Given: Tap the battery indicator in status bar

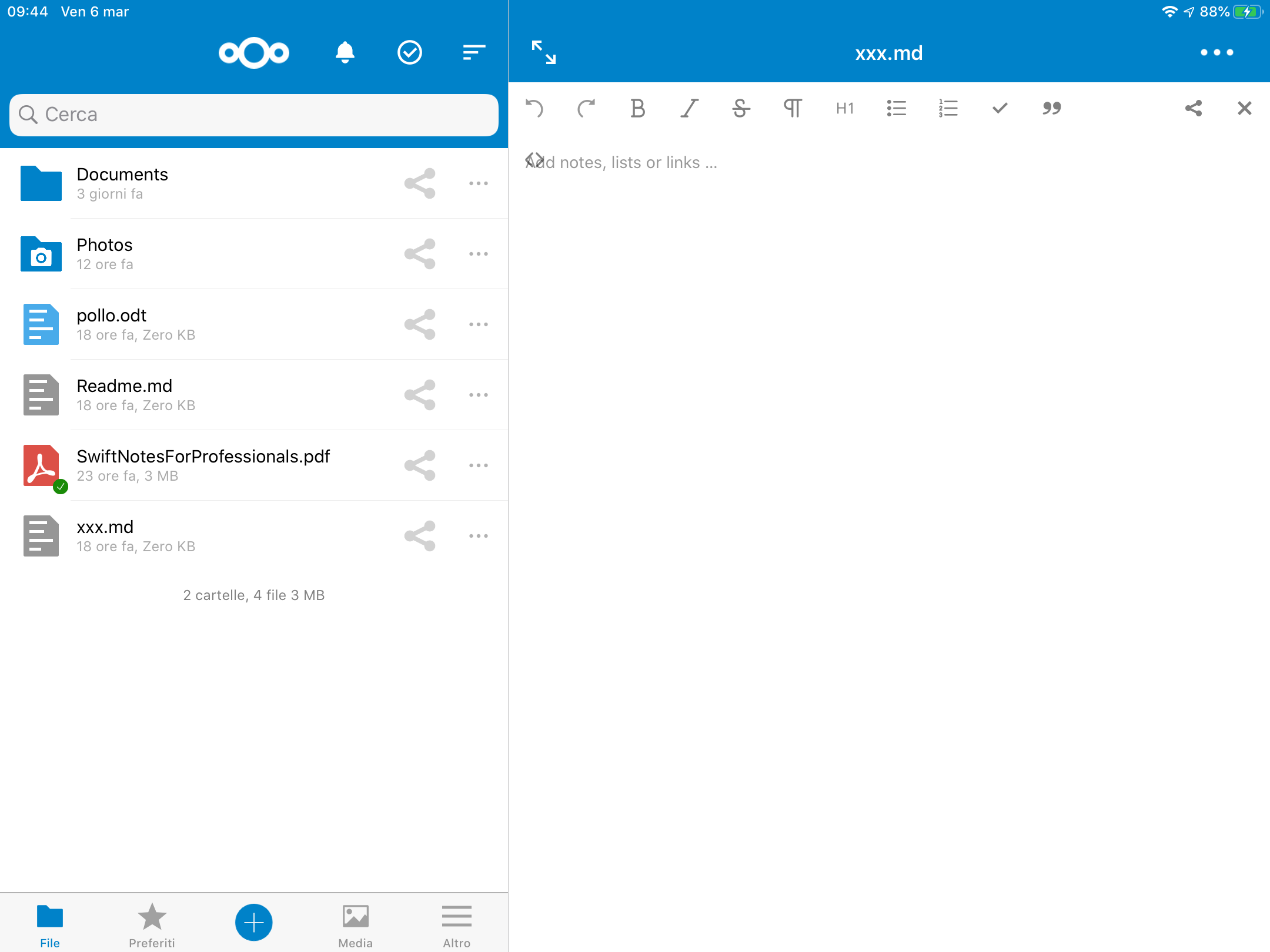Looking at the screenshot, I should tap(1248, 12).
